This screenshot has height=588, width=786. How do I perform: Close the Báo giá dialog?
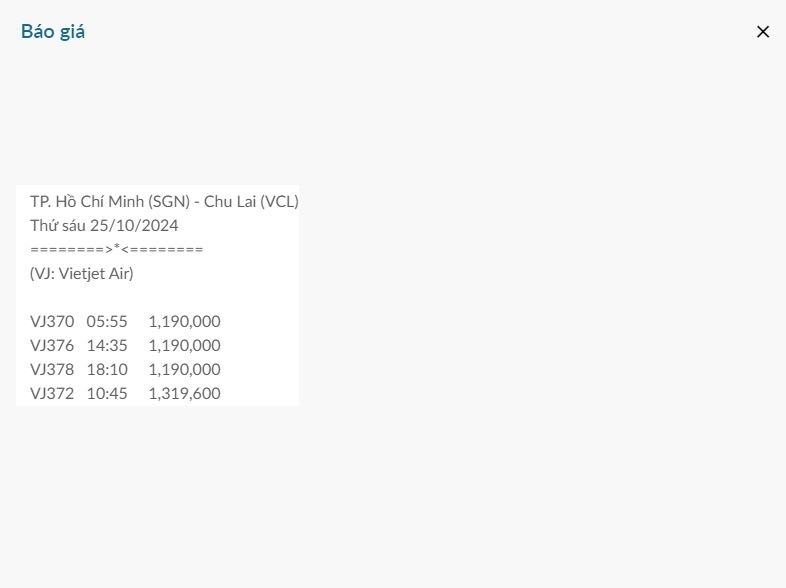coord(763,32)
